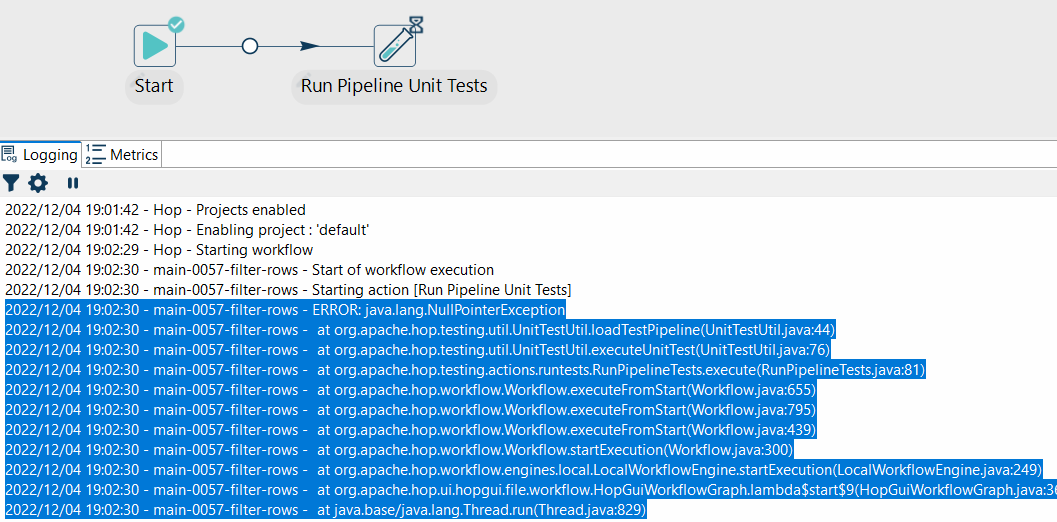Open log settings gear icon
The width and height of the screenshot is (1057, 522).
[38, 183]
